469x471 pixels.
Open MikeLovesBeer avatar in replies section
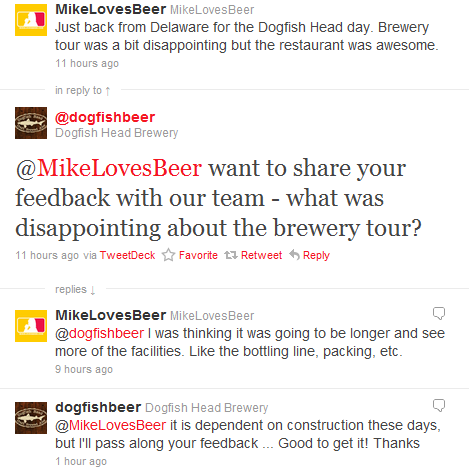[x=31, y=326]
